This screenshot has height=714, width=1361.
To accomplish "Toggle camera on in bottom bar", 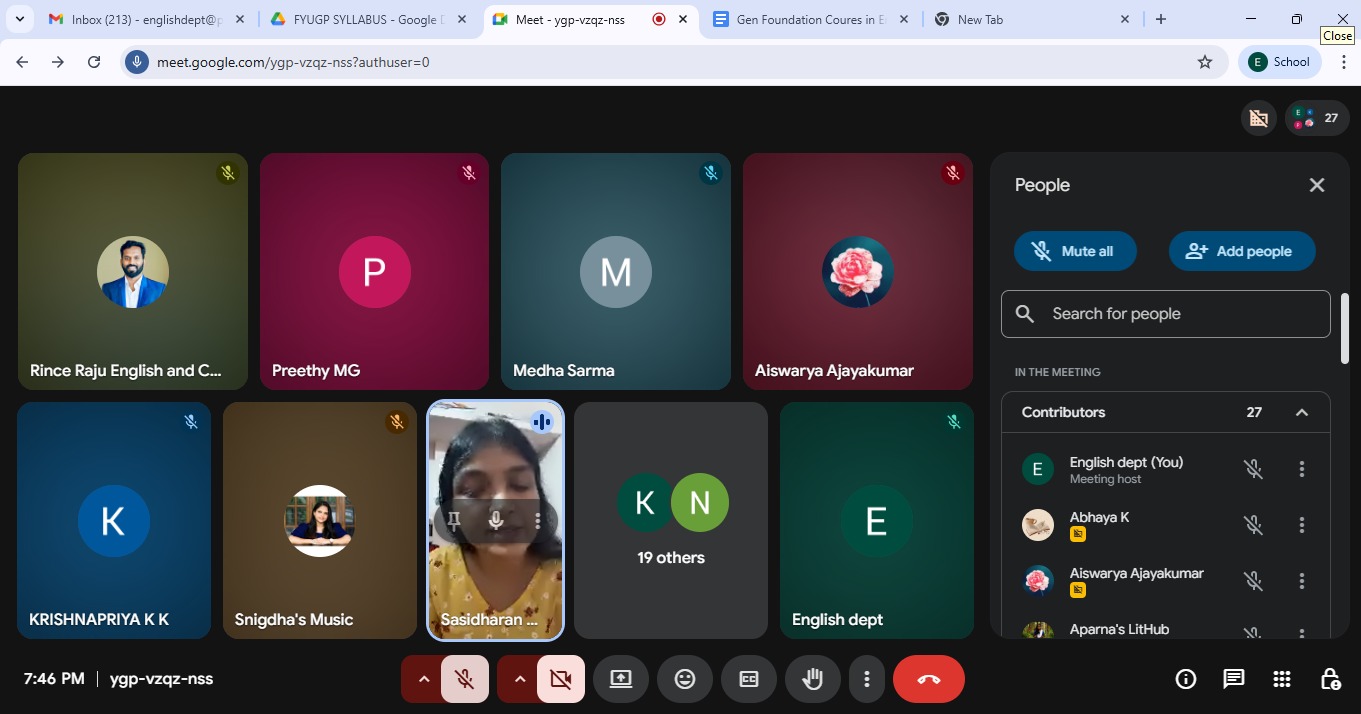I will pos(560,679).
